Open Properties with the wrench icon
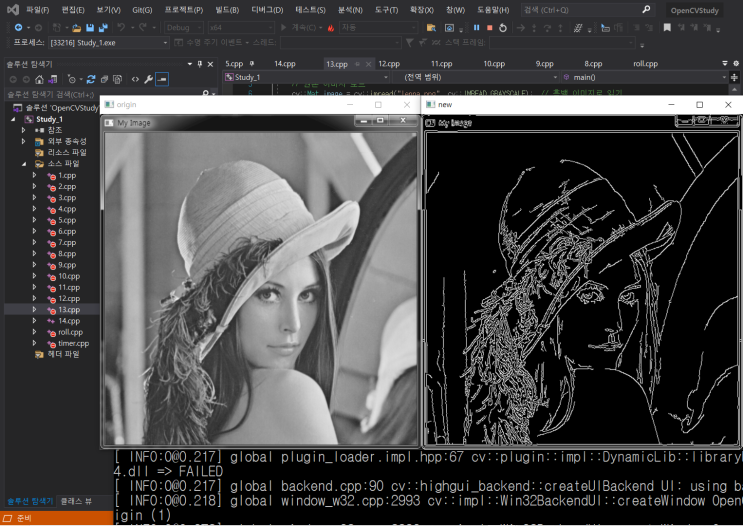Image resolution: width=743 pixels, height=526 pixels. pos(148,79)
